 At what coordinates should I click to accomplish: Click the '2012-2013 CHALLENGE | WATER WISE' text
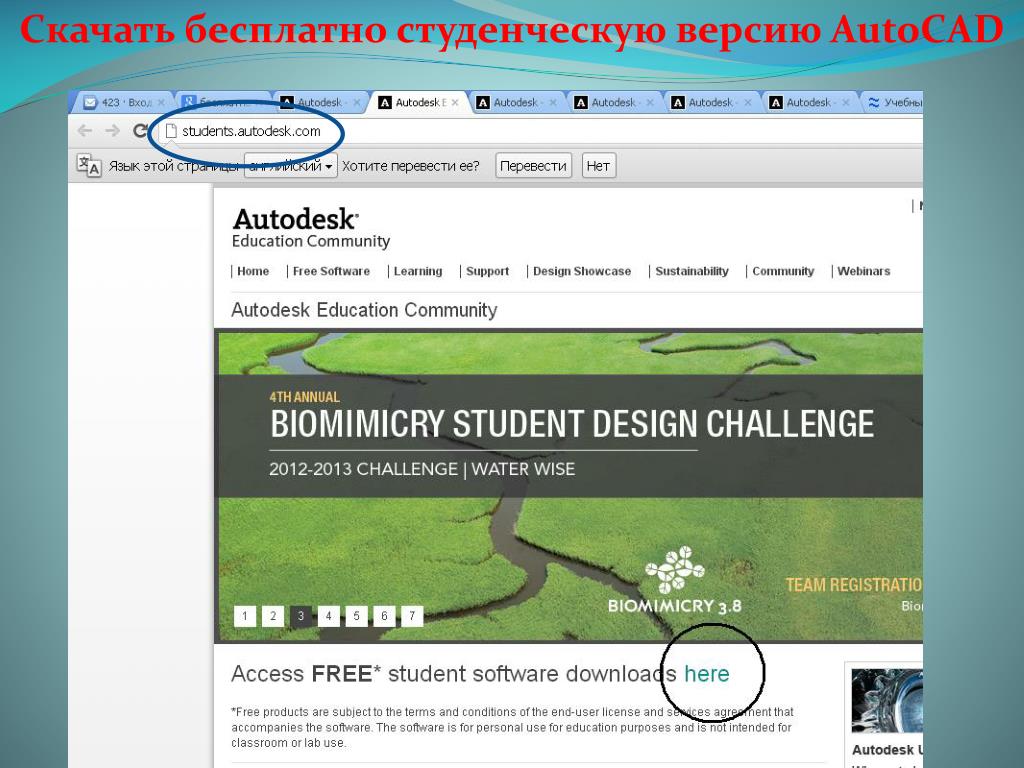[422, 469]
